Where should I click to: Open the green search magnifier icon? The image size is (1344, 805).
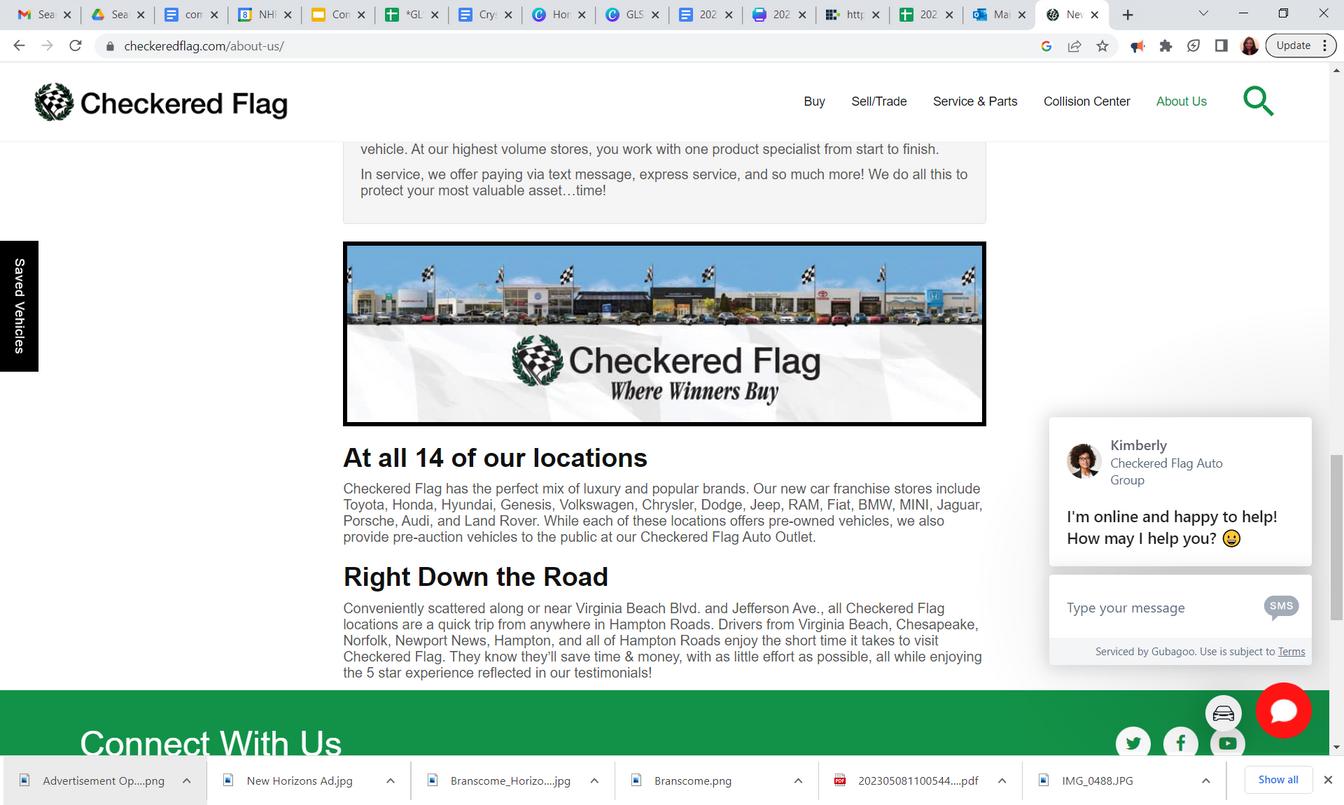(x=1258, y=101)
